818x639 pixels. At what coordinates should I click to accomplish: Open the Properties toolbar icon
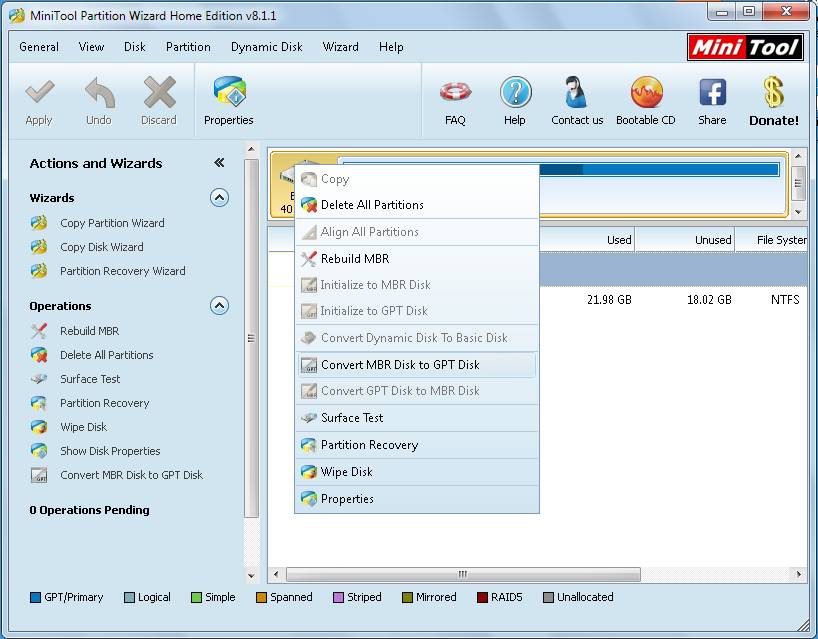point(230,92)
